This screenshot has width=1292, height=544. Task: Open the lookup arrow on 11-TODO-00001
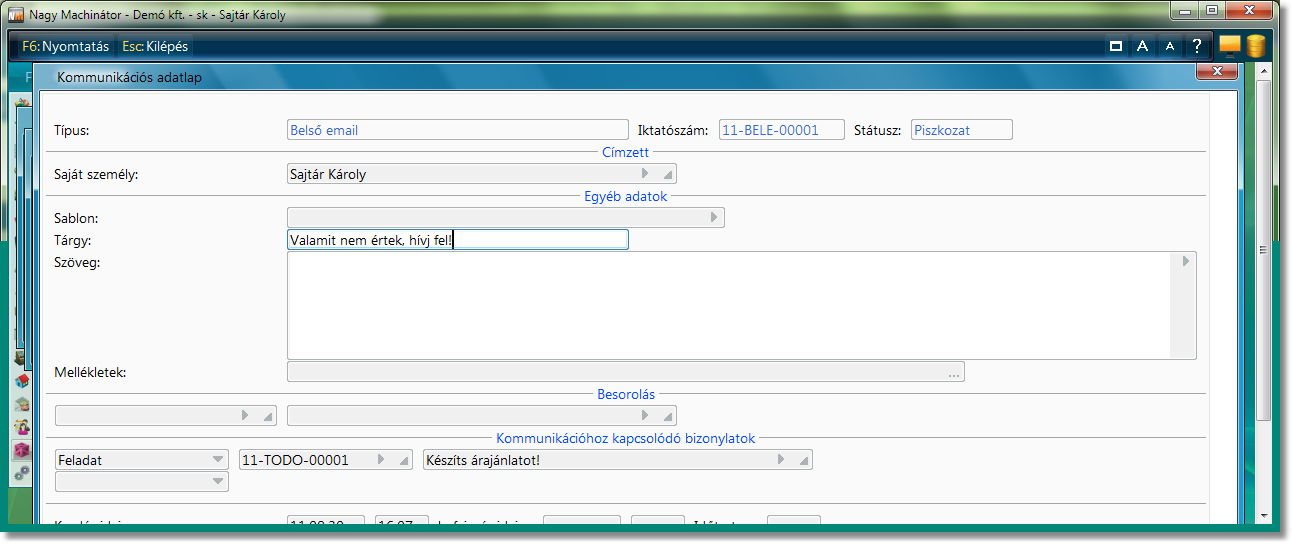coord(381,460)
